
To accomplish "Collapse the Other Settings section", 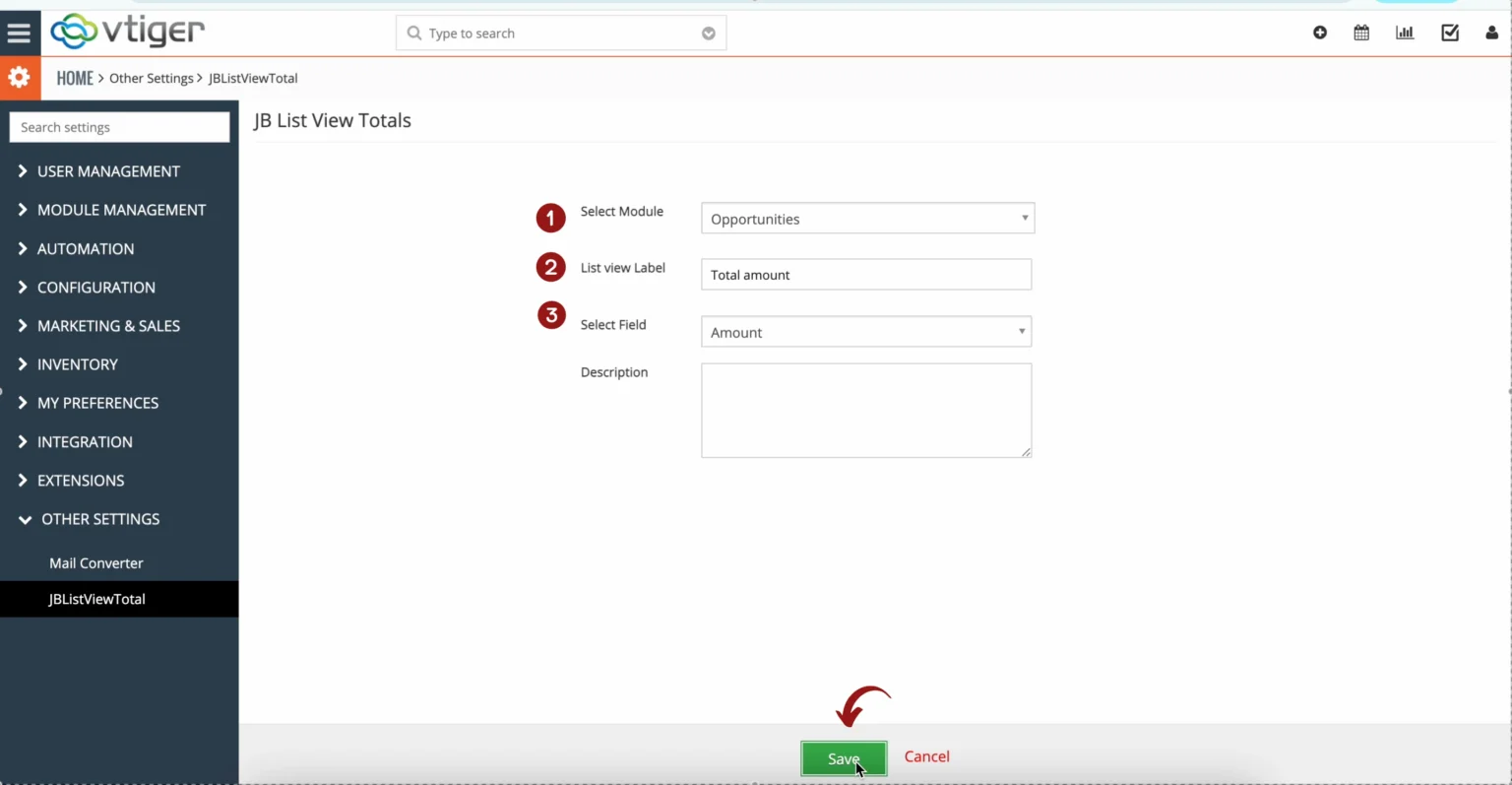I will point(99,519).
